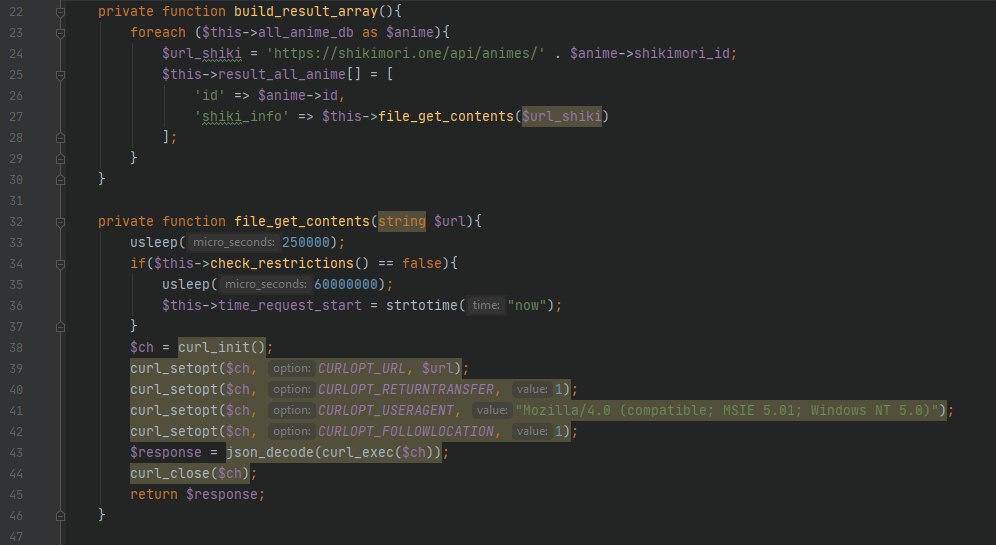Collapse the file_get_contents function fold on line 32
The height and width of the screenshot is (545, 996).
pyautogui.click(x=60, y=222)
